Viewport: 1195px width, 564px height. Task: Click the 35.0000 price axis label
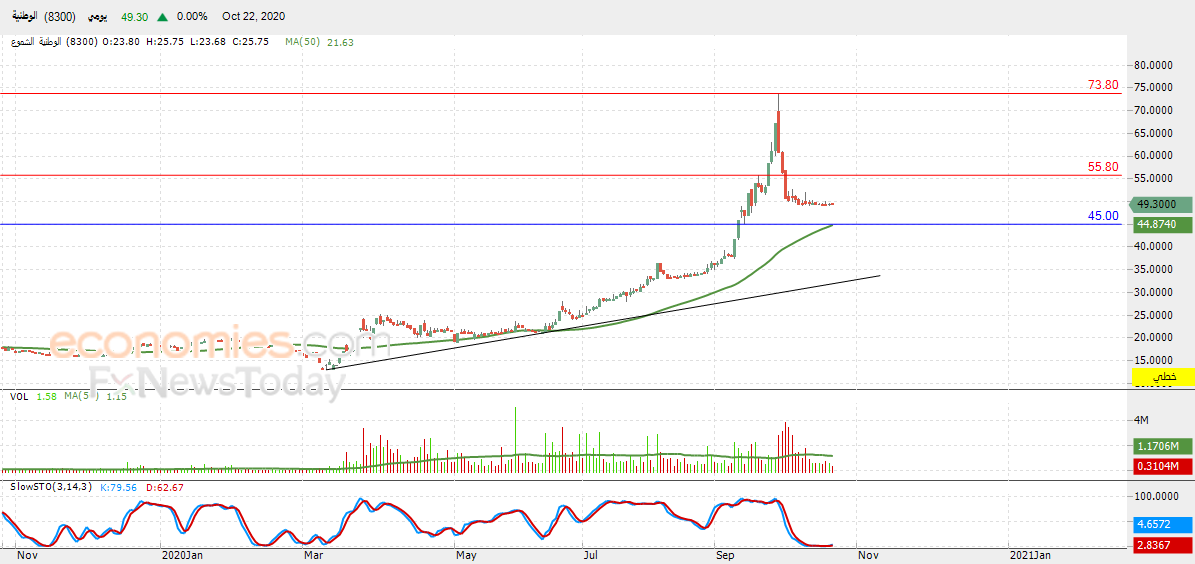(1155, 269)
